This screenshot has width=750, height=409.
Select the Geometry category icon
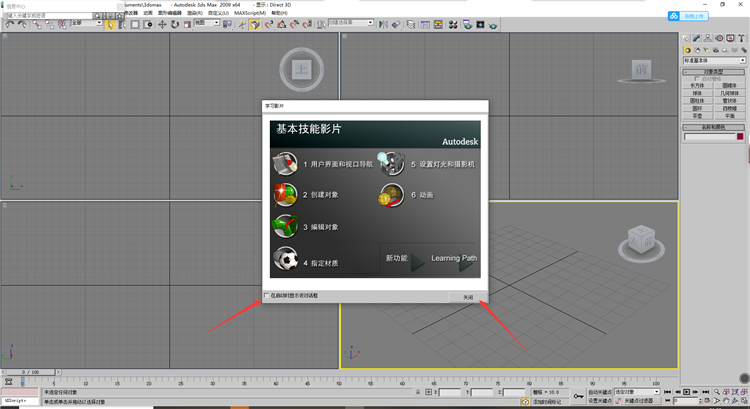[x=688, y=50]
